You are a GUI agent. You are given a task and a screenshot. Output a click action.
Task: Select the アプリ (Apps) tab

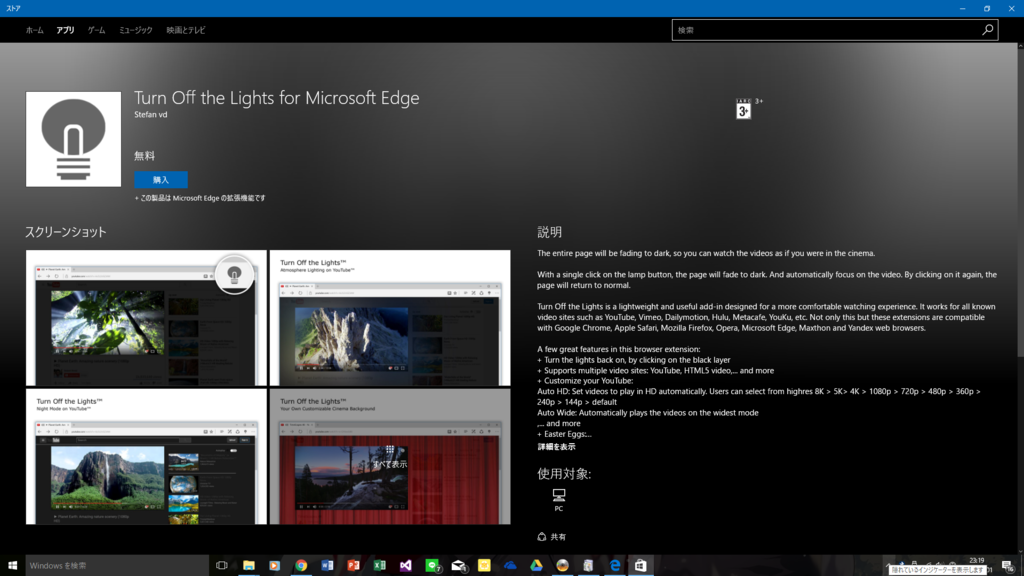pyautogui.click(x=65, y=30)
